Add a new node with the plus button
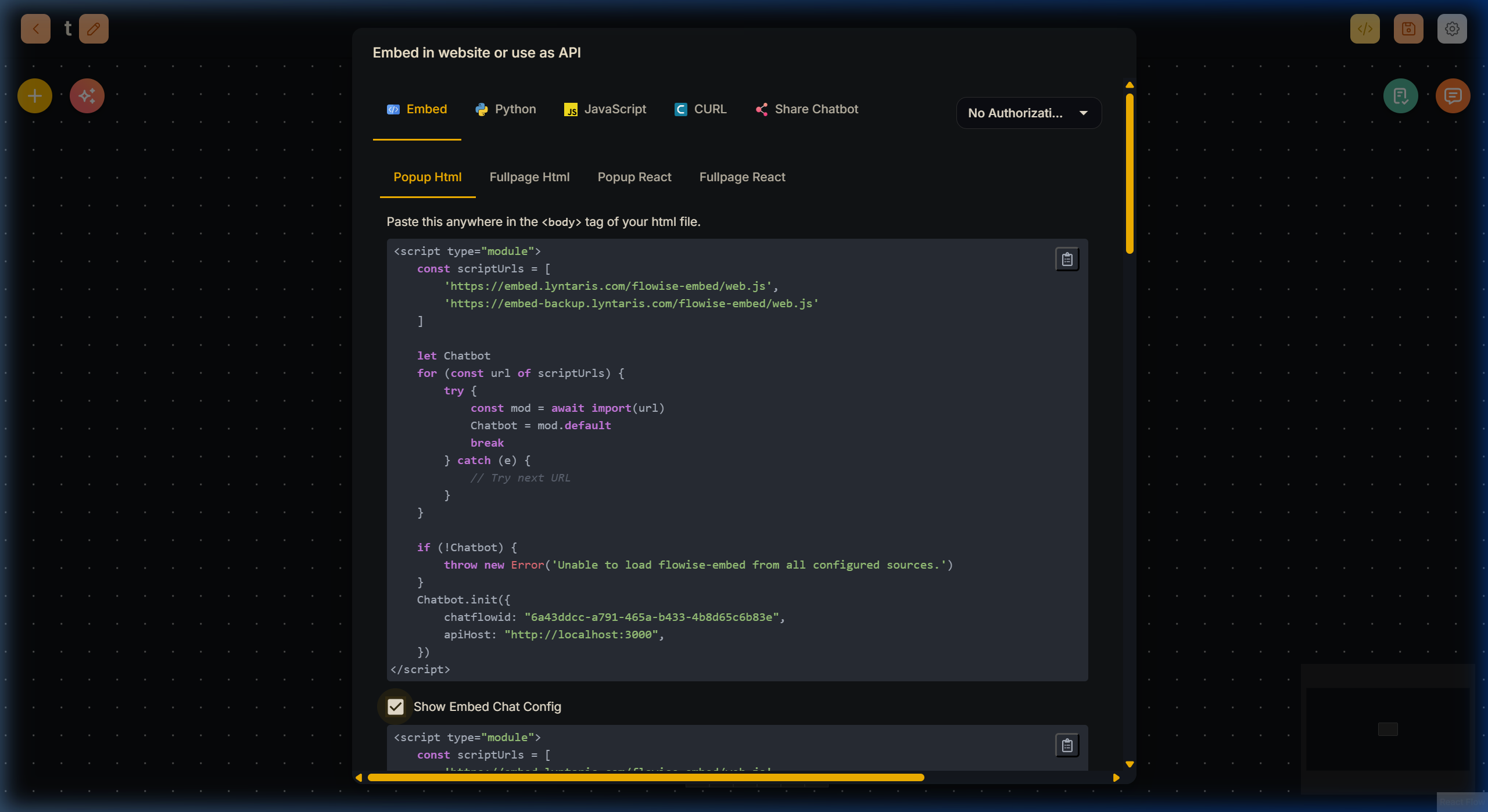The height and width of the screenshot is (812, 1488). click(35, 96)
